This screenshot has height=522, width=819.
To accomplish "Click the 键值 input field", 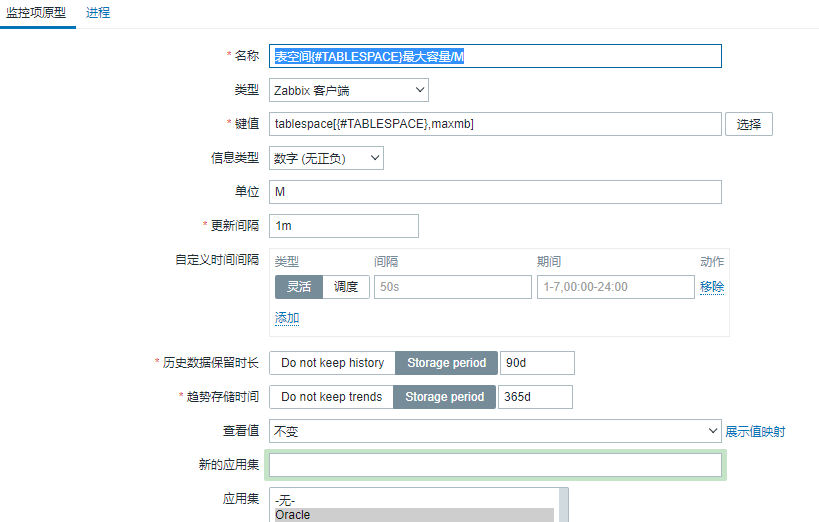I will (495, 124).
